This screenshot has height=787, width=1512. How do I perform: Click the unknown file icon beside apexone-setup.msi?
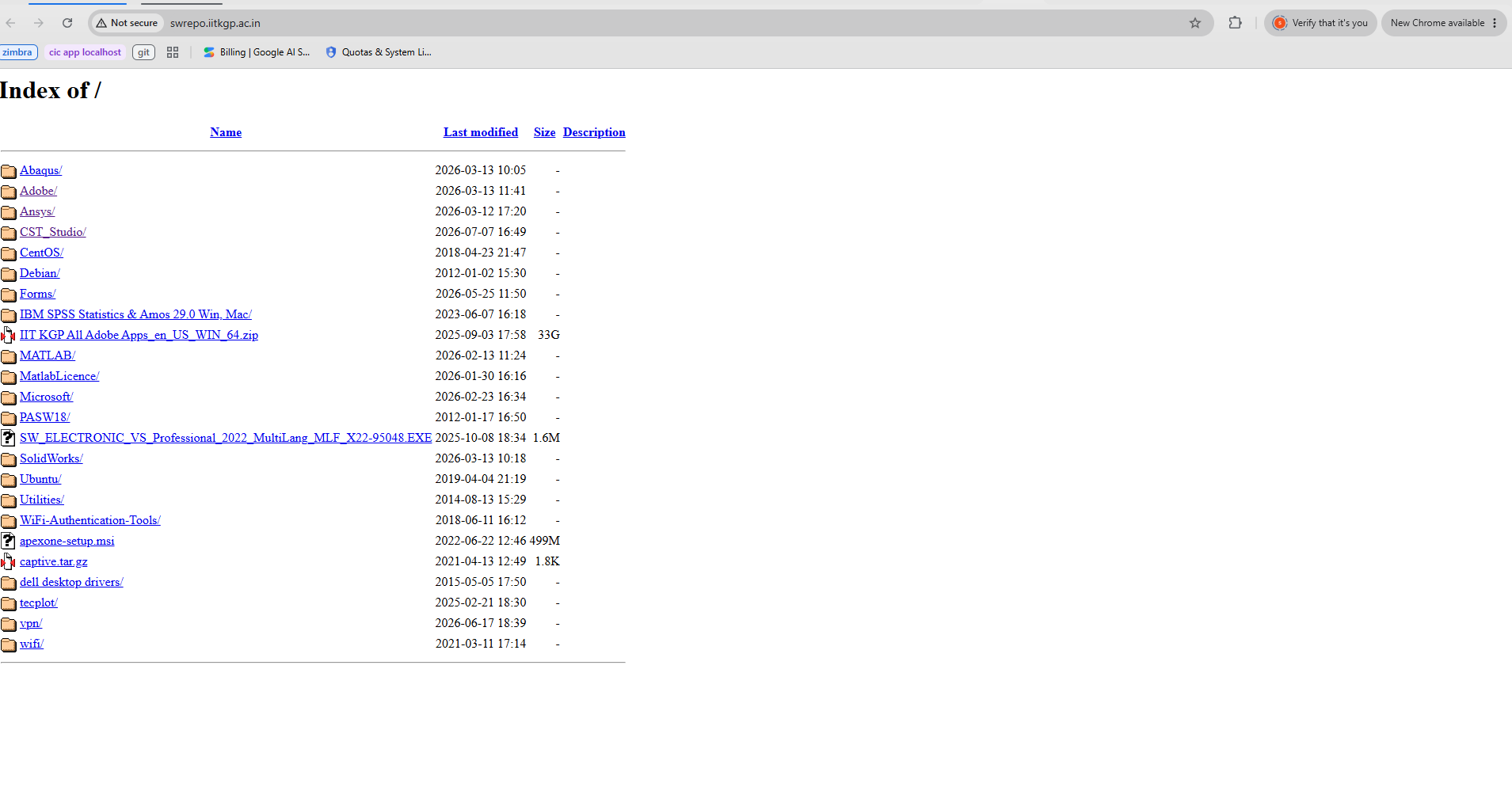click(9, 541)
